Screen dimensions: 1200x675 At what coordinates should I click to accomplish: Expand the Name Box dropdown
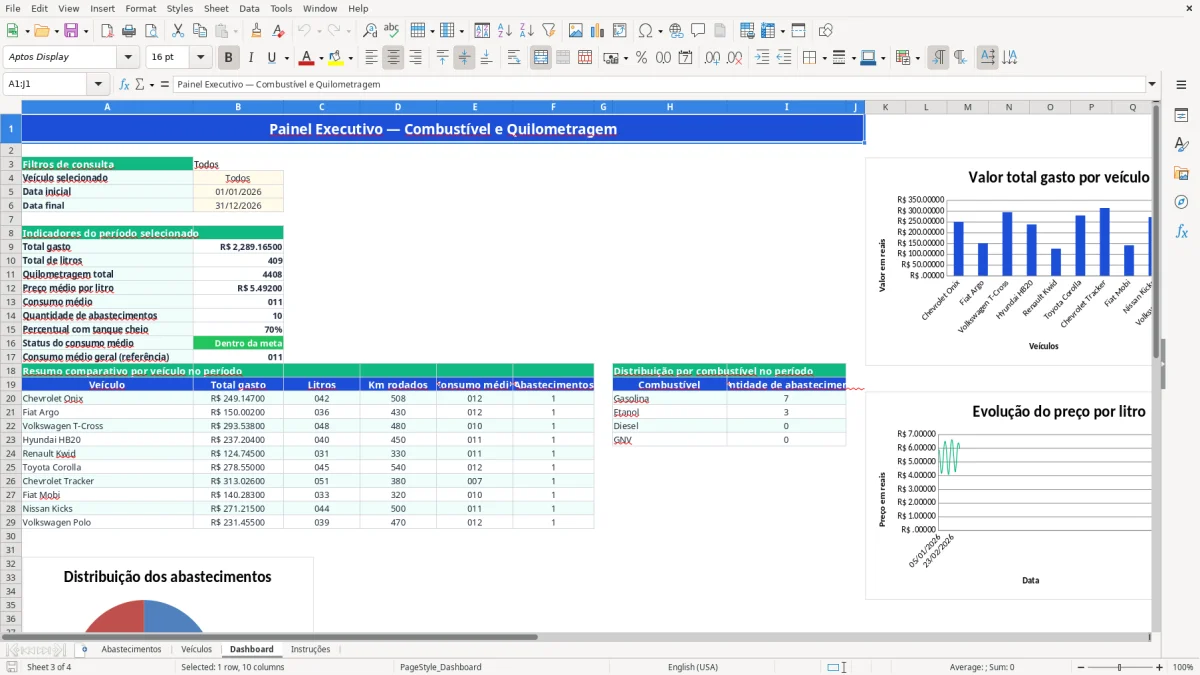(x=98, y=84)
